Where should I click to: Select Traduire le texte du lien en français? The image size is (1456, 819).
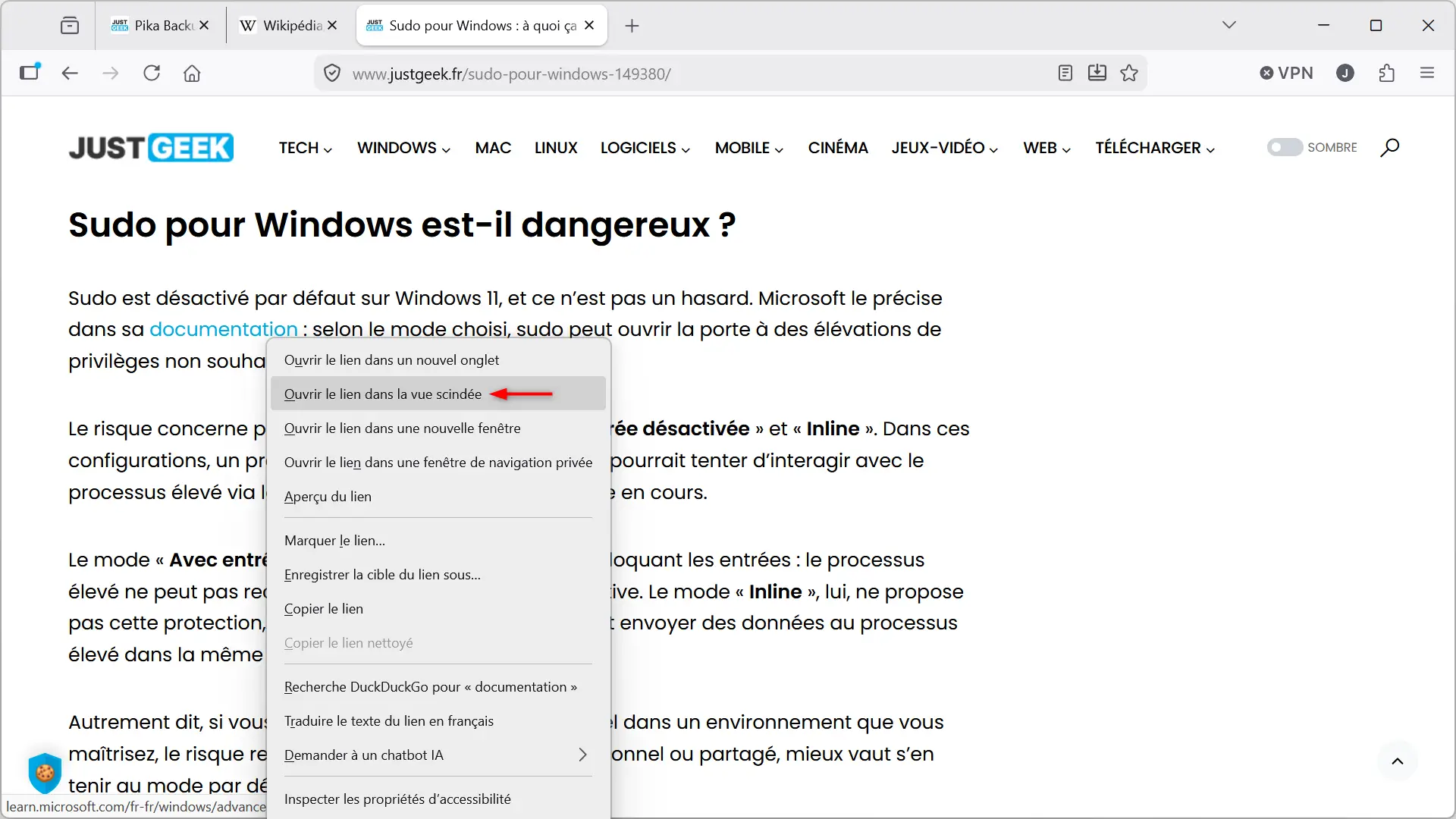438,721
